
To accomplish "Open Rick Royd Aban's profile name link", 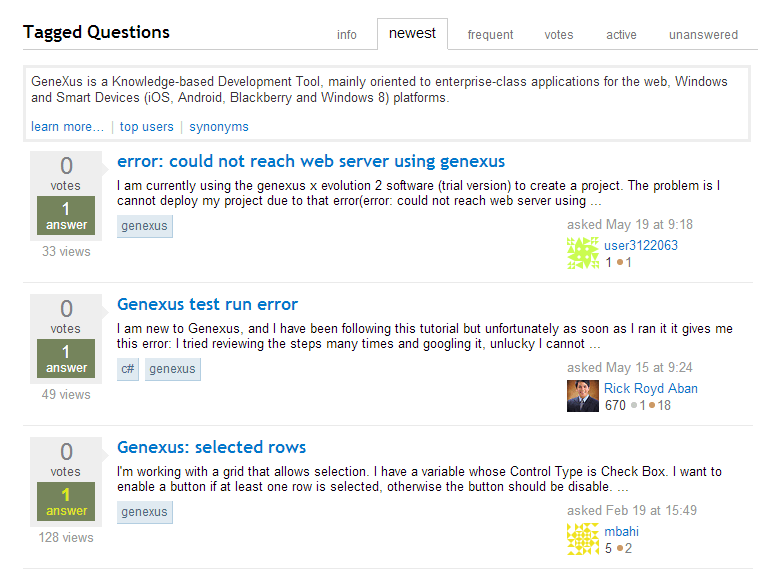I will (650, 388).
